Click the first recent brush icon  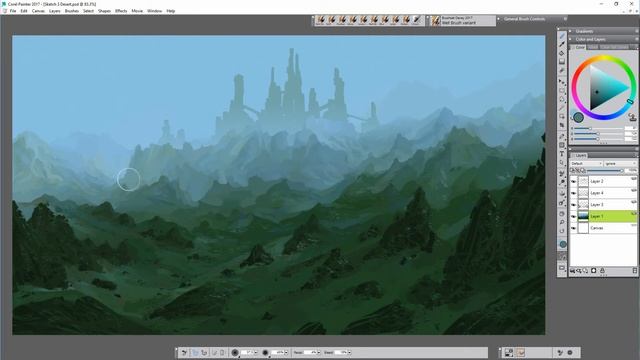click(321, 20)
